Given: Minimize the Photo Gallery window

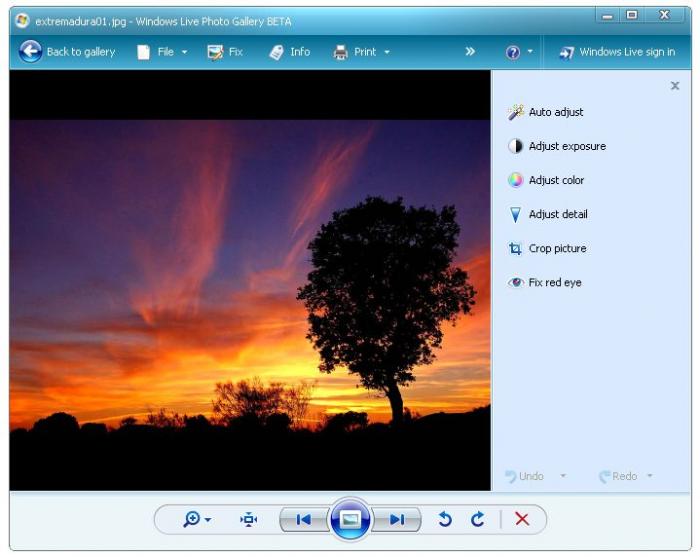Looking at the screenshot, I should pyautogui.click(x=607, y=16).
